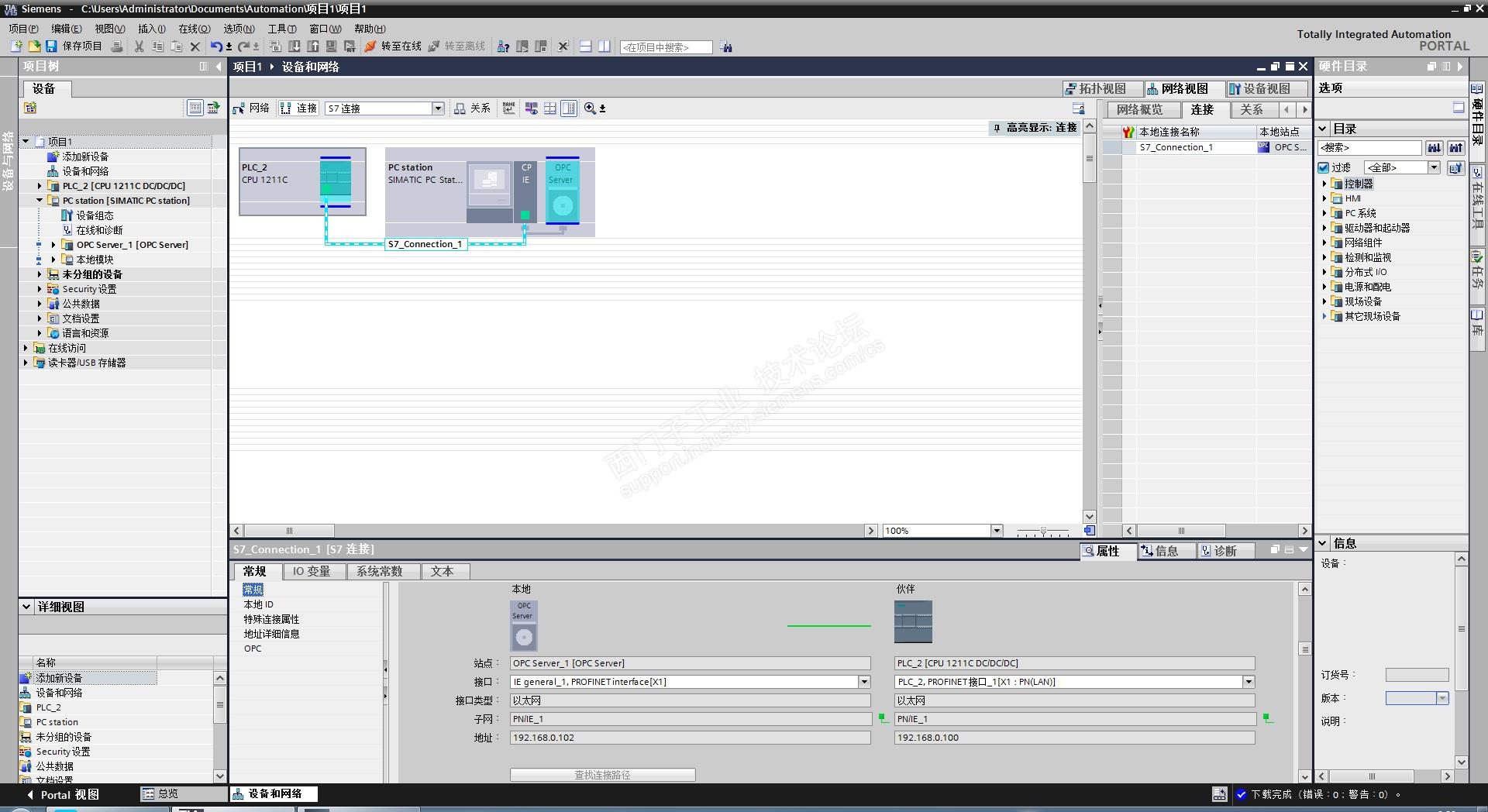This screenshot has height=812, width=1488.
Task: Split the editor space vertically
Action: click(x=604, y=46)
